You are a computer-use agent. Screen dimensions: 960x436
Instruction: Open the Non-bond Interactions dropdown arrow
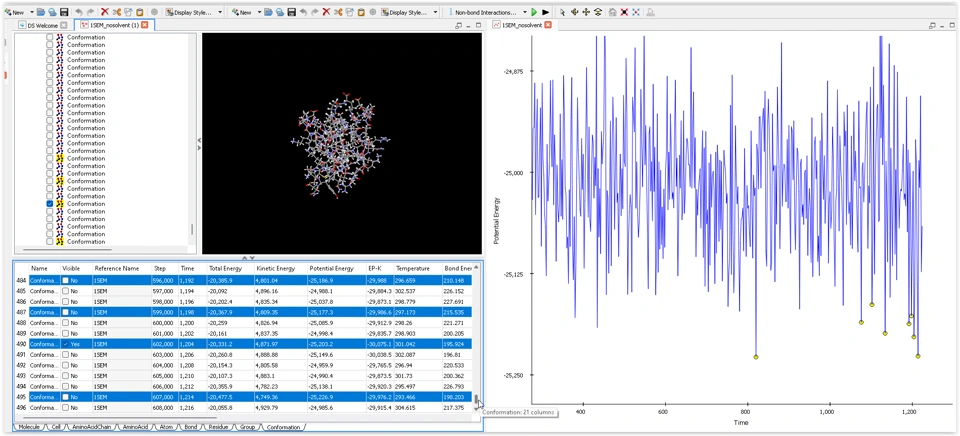(525, 12)
